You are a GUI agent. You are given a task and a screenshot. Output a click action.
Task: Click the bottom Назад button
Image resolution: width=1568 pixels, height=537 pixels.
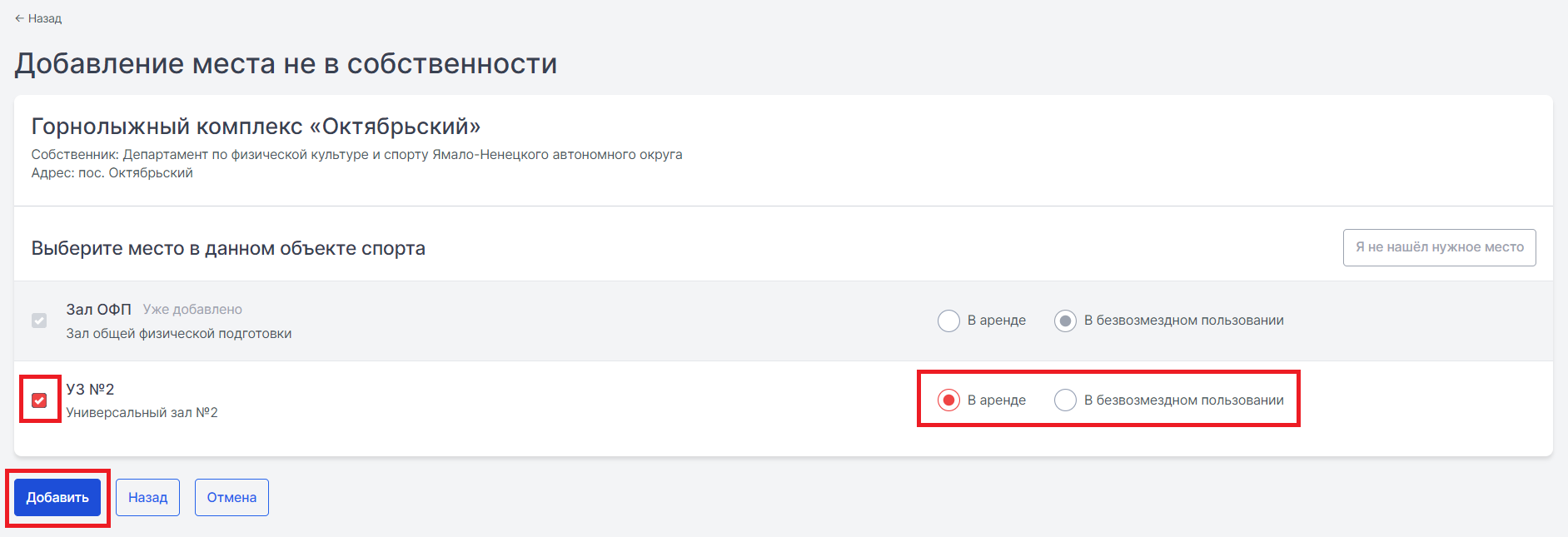tap(147, 497)
